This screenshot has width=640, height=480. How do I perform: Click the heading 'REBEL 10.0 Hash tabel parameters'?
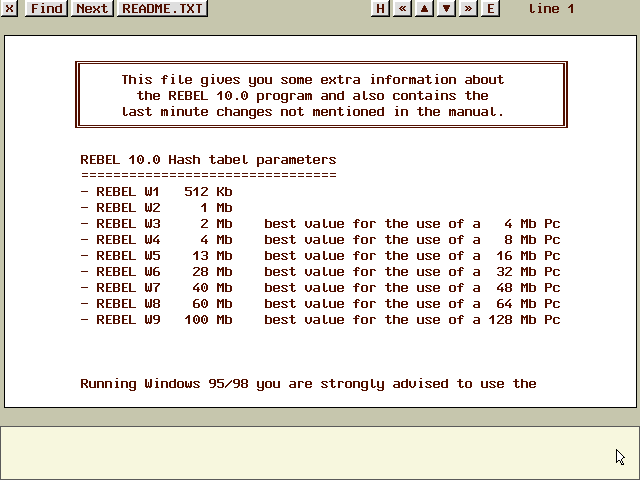(x=208, y=160)
